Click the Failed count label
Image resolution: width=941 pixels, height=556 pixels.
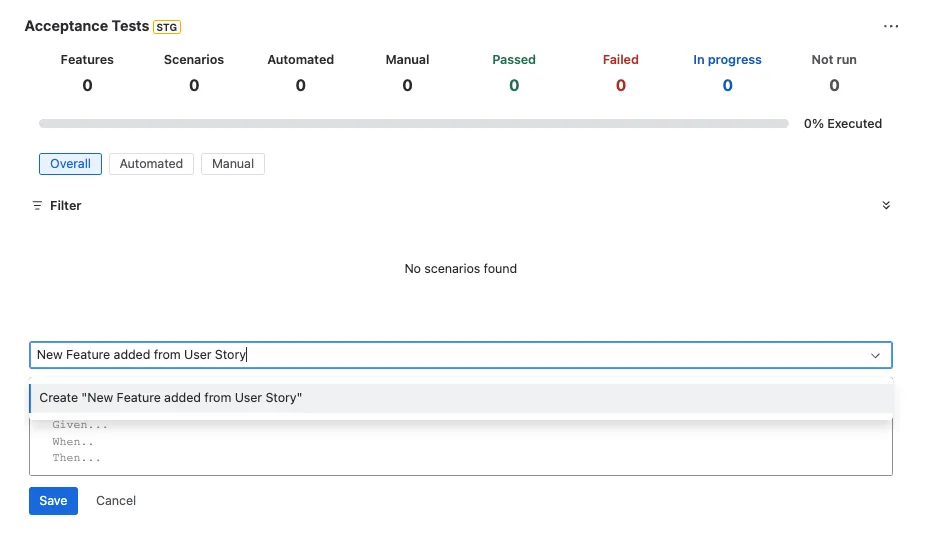click(621, 60)
